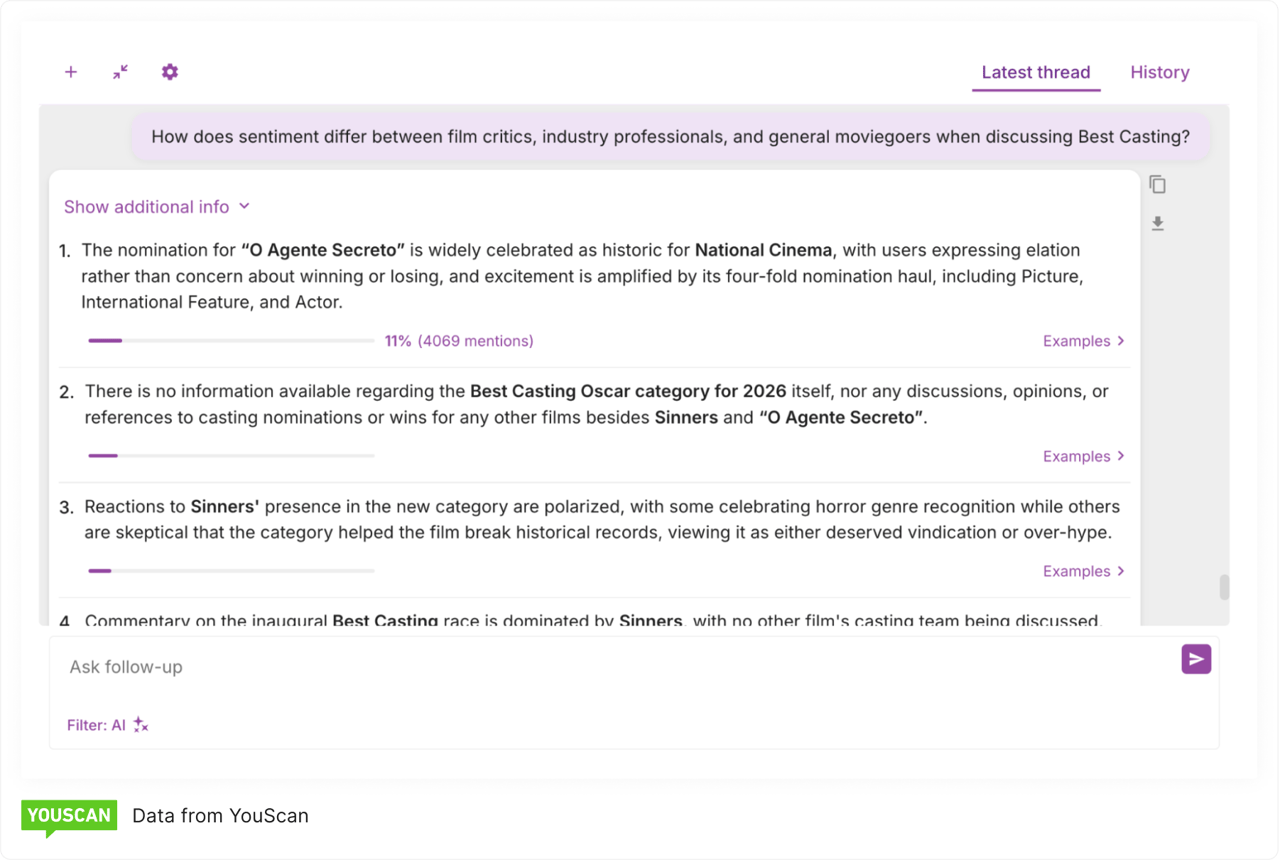1280x860 pixels.
Task: Select the Latest thread tab
Action: [1035, 72]
